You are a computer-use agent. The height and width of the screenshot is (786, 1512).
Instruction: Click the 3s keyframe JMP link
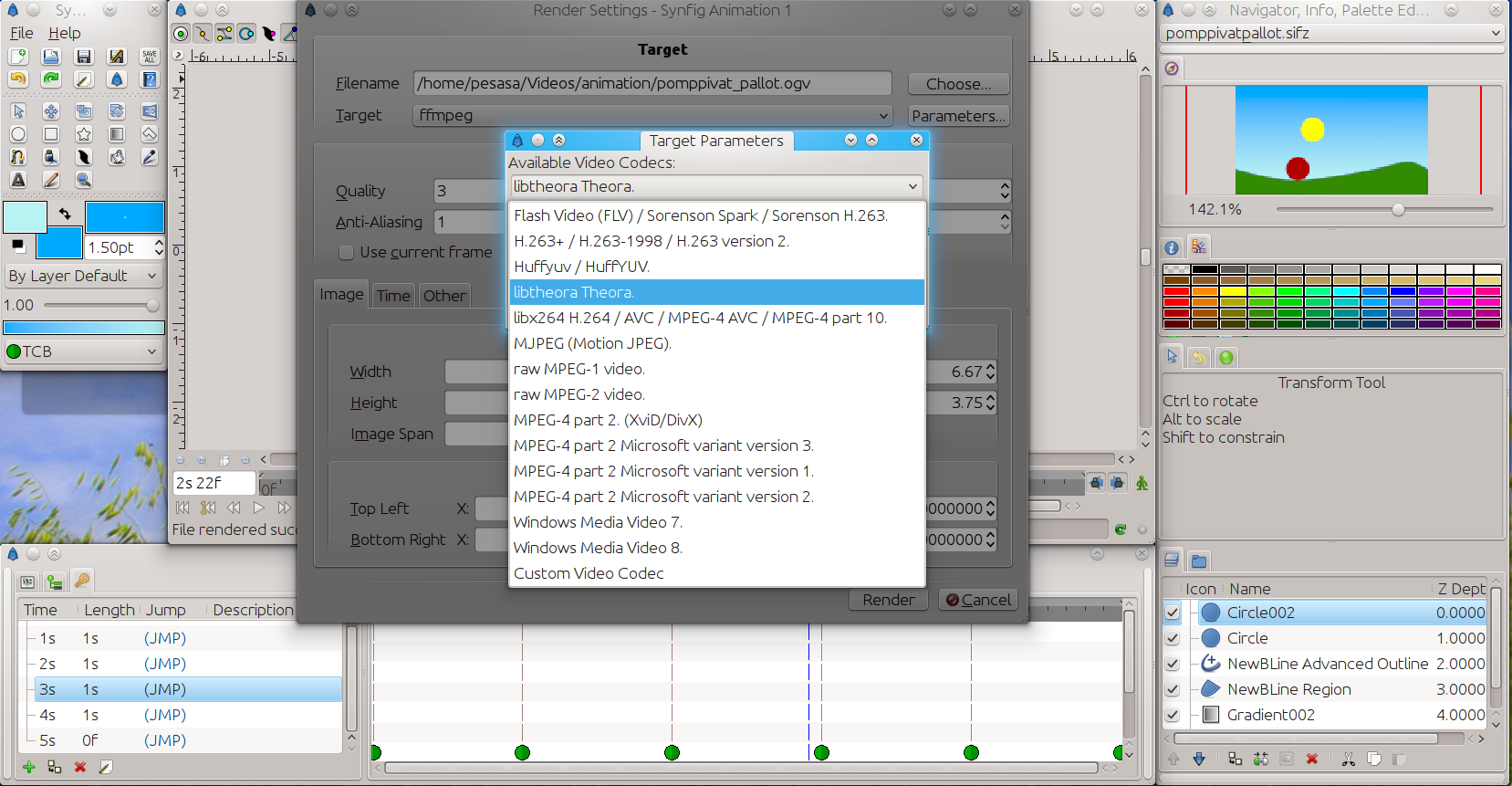165,689
